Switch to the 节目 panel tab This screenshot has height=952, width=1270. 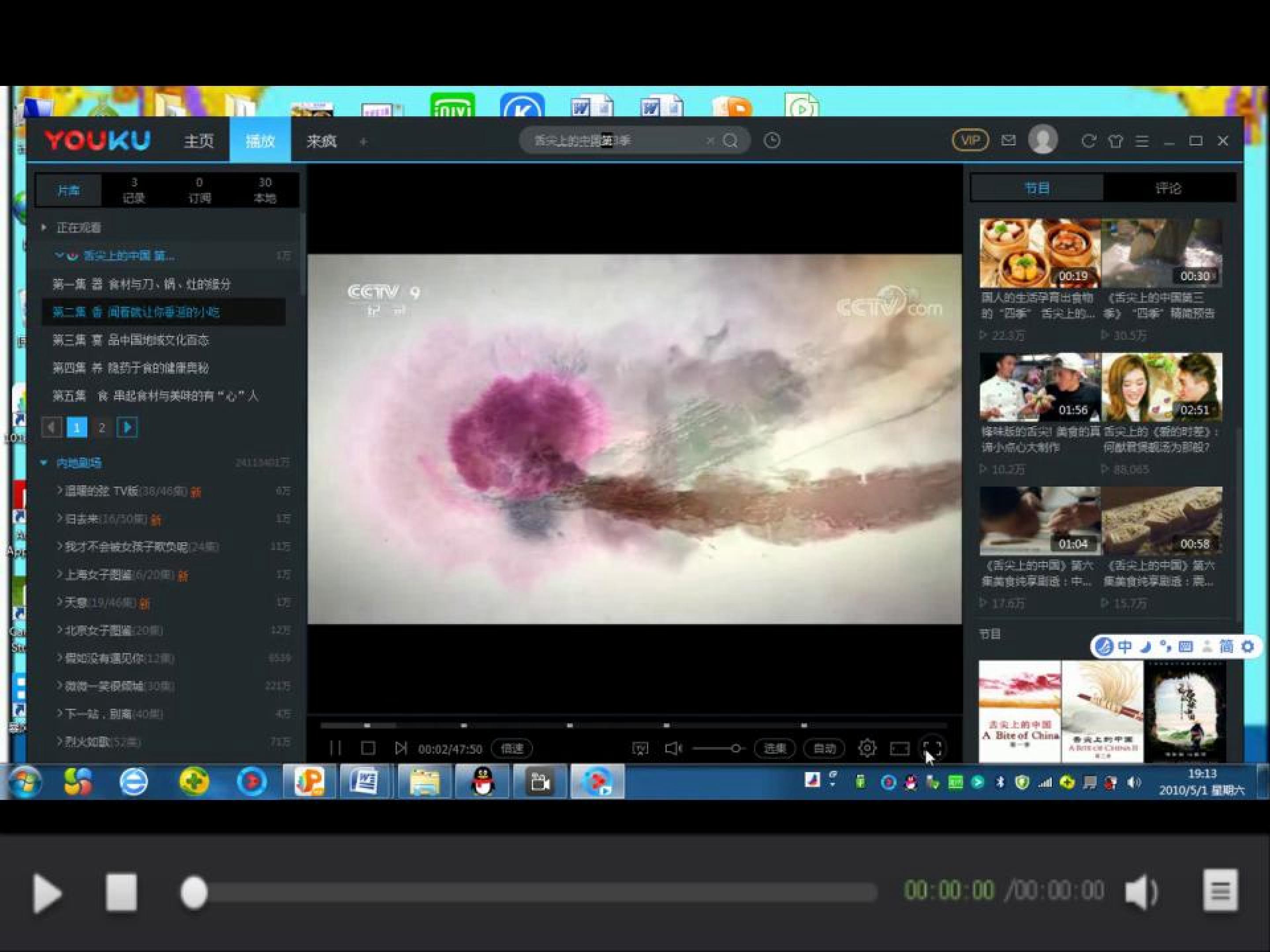1037,188
